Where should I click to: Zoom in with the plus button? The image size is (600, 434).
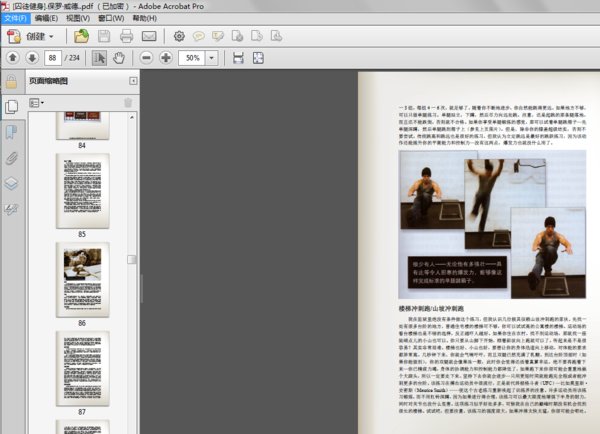pos(165,59)
